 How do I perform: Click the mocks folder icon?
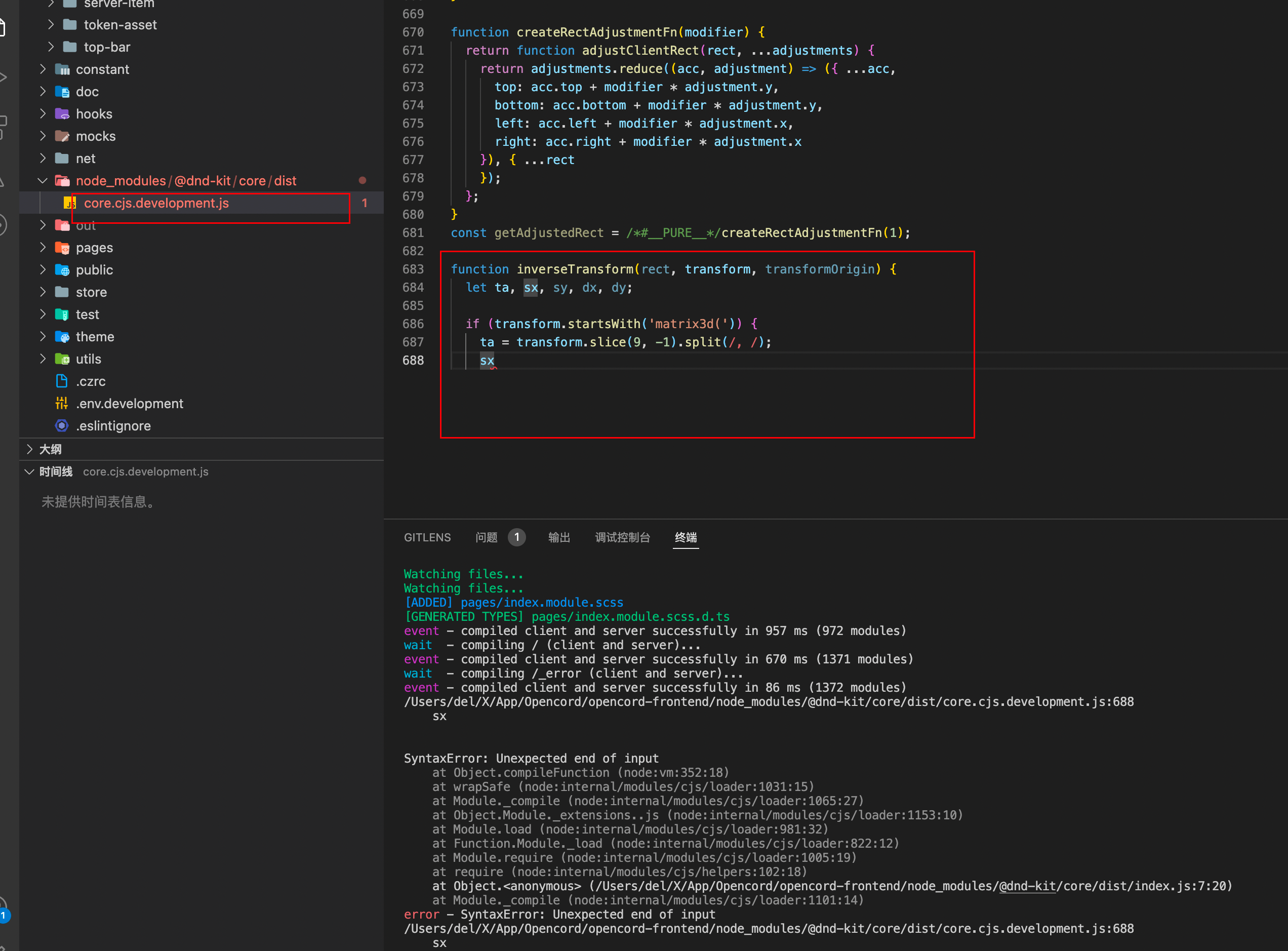point(62,136)
